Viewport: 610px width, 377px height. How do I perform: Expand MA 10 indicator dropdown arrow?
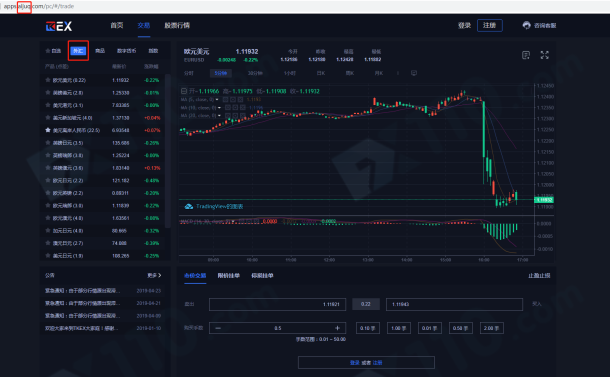[219, 107]
